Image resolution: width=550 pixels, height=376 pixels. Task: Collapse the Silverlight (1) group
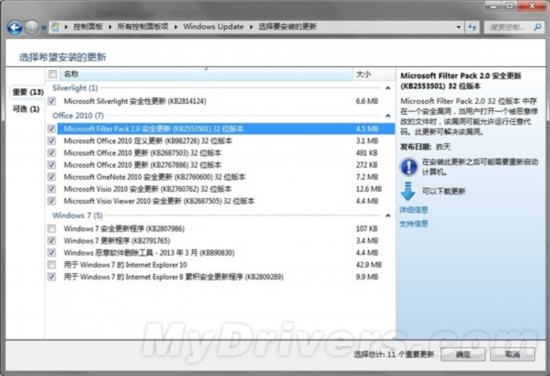tap(388, 88)
